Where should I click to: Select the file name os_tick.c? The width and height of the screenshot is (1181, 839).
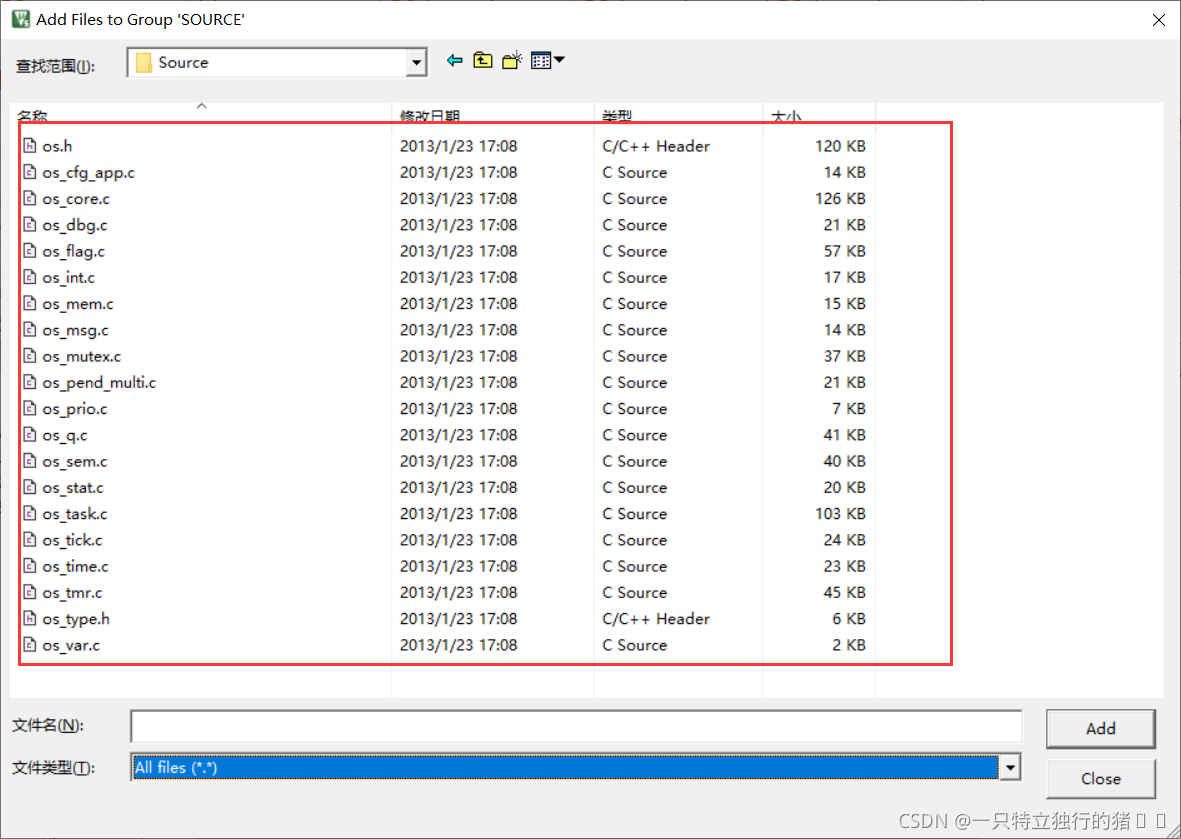72,540
